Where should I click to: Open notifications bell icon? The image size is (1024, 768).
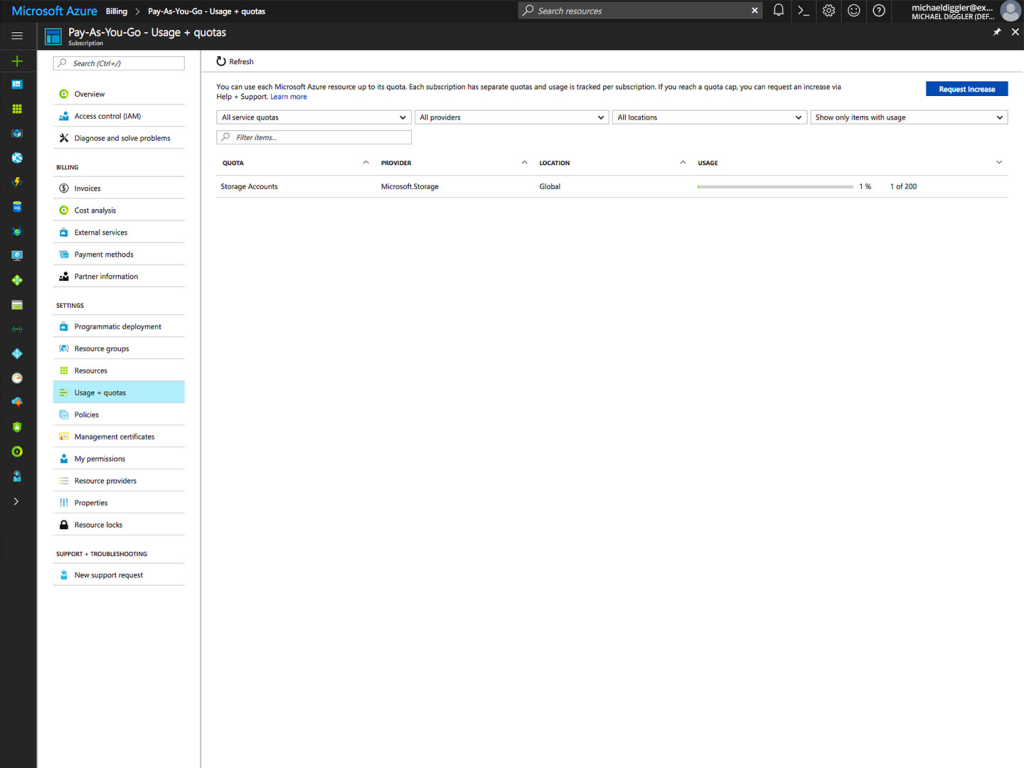tap(778, 10)
